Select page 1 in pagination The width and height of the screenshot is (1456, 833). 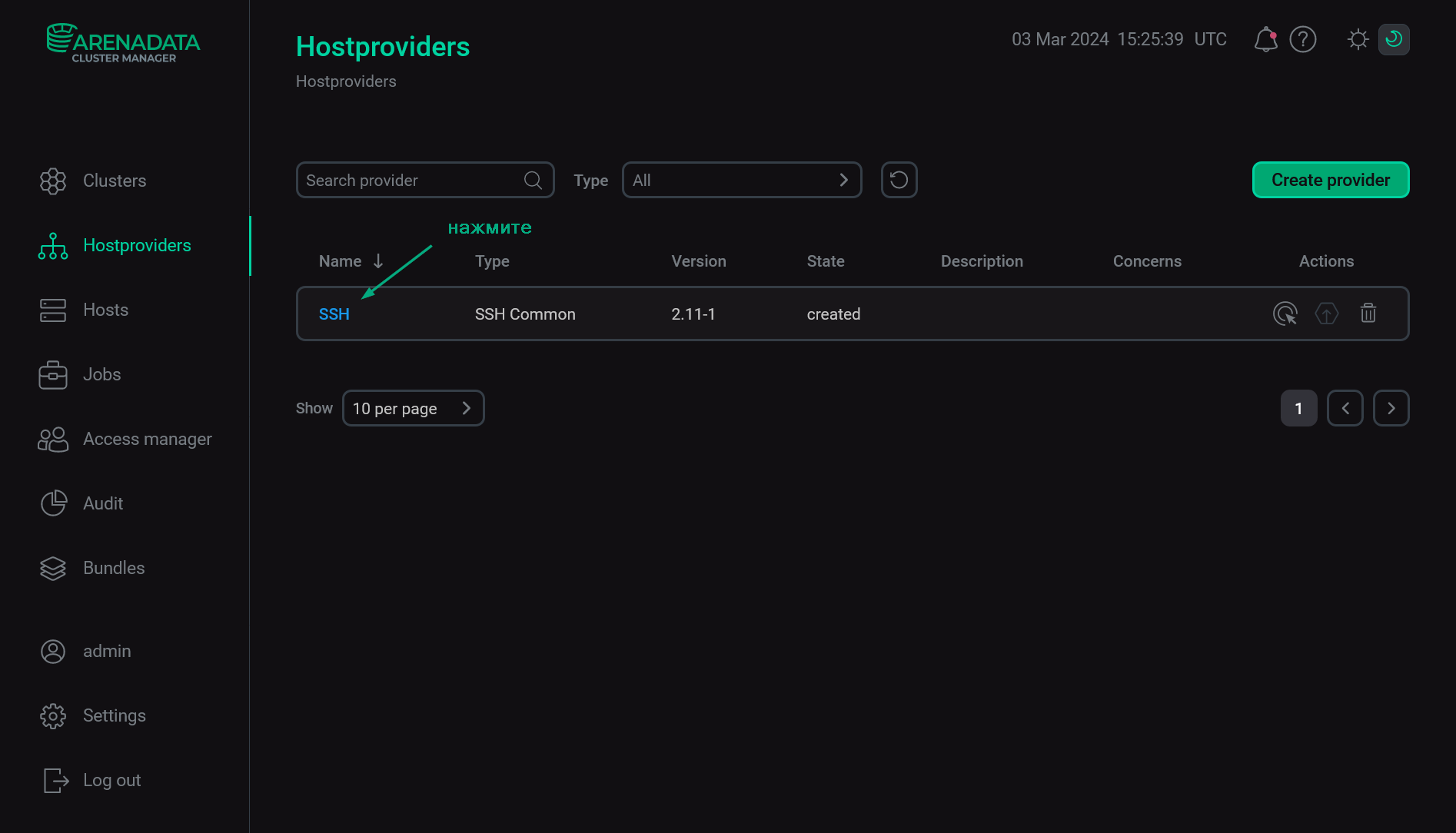click(x=1298, y=408)
